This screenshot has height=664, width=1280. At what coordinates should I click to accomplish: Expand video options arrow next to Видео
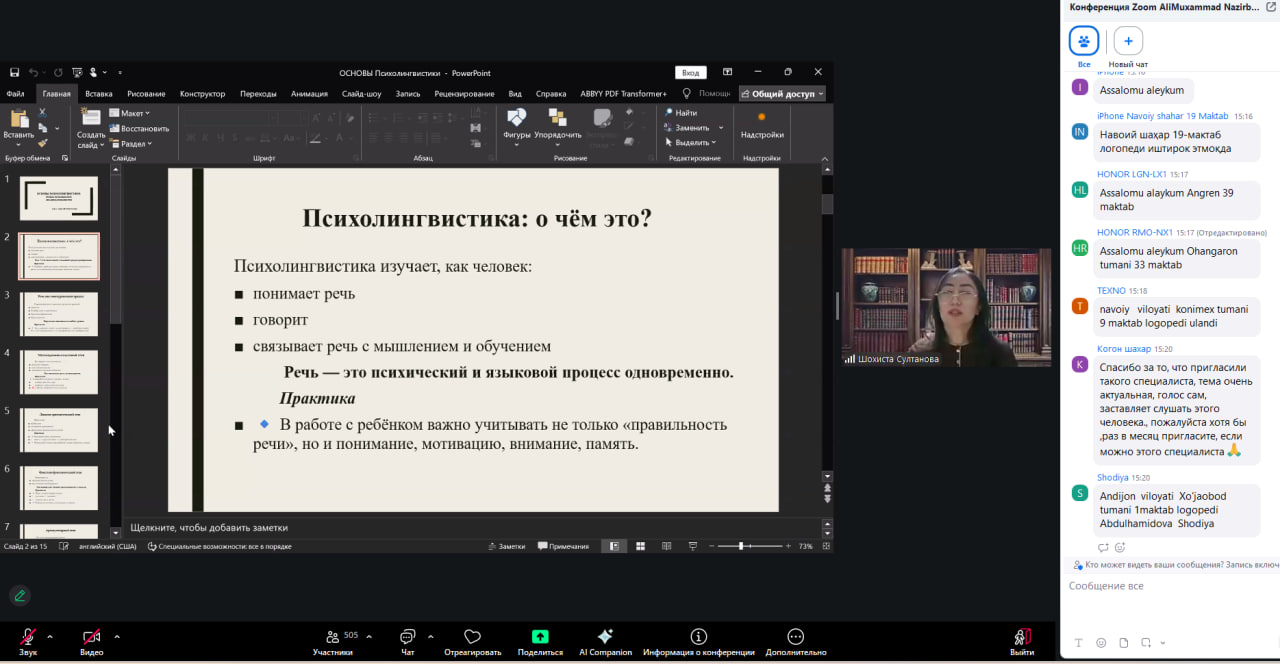tap(117, 636)
